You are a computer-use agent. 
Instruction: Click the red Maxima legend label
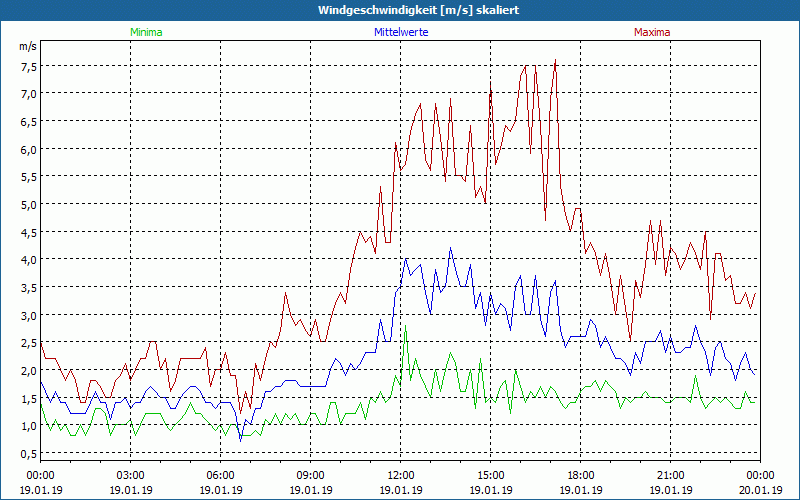coord(651,32)
